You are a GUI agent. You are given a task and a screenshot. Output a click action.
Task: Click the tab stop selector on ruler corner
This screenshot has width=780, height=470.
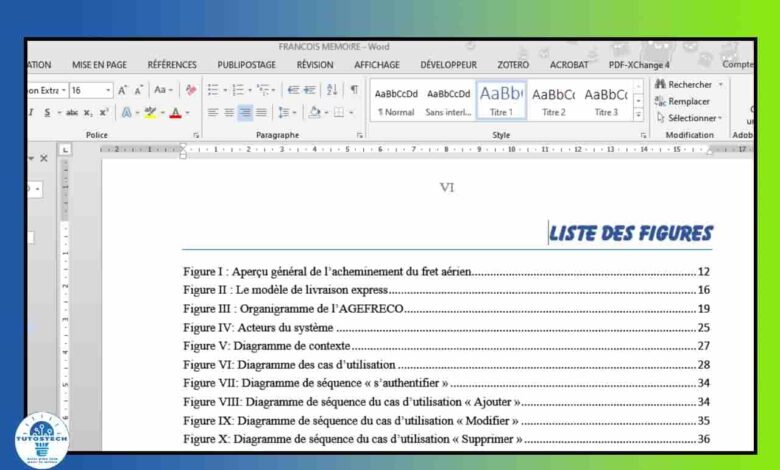[x=65, y=150]
